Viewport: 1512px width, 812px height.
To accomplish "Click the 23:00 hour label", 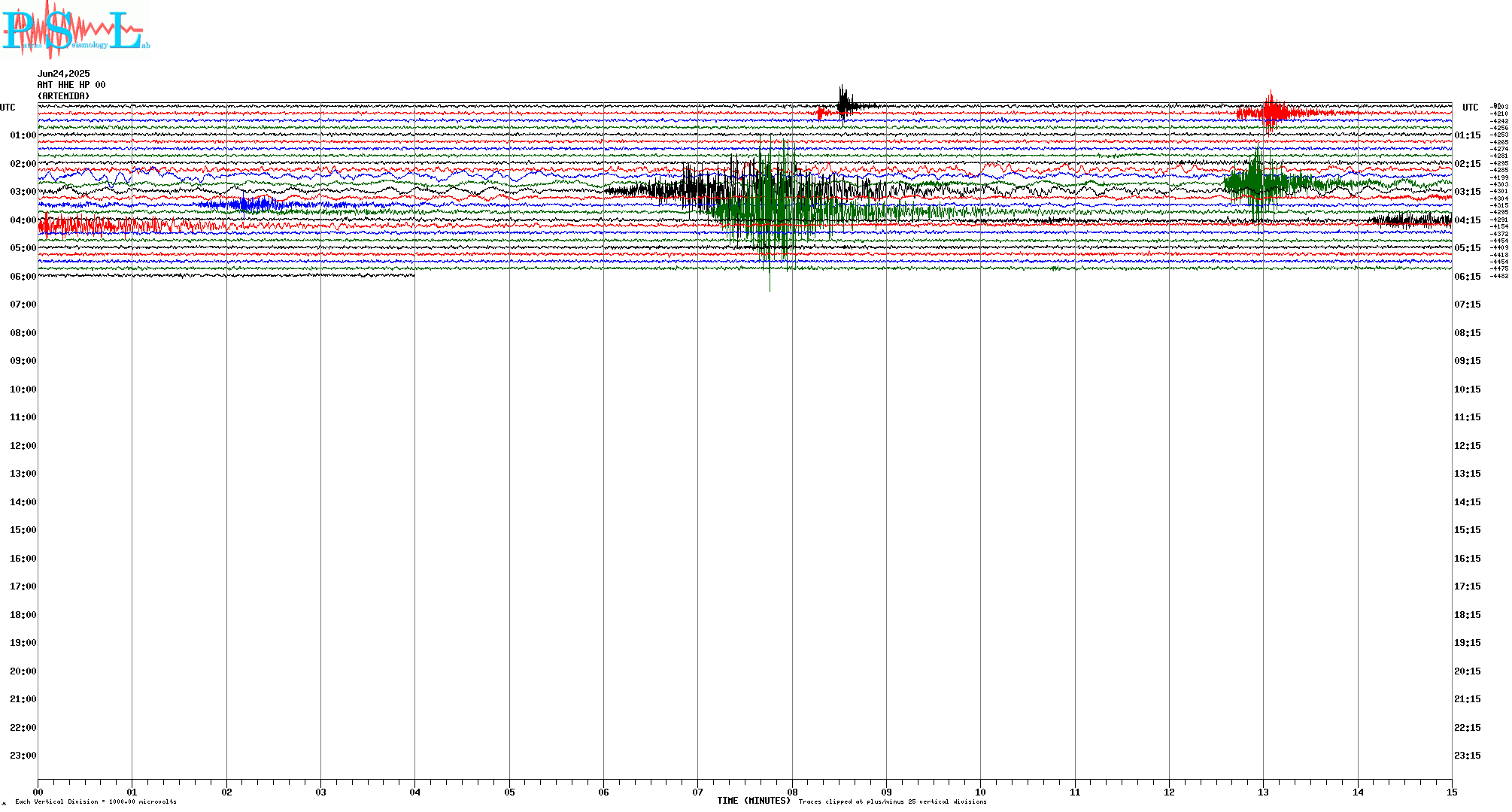I will (23, 756).
